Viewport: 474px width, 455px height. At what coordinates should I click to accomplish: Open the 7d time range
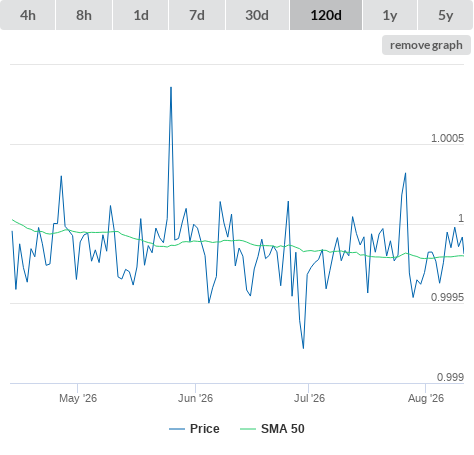click(197, 15)
